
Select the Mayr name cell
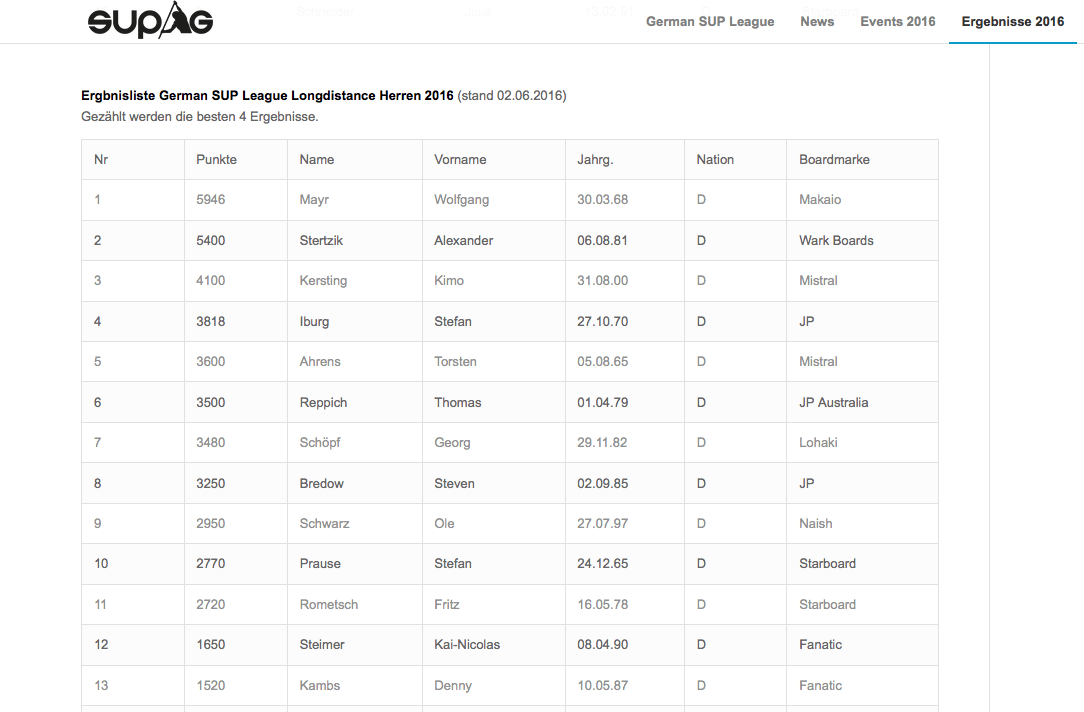pyautogui.click(x=314, y=199)
